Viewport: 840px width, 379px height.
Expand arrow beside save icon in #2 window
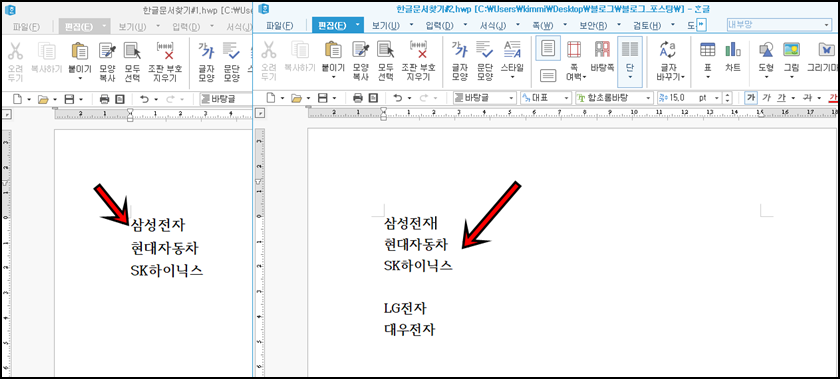[335, 99]
